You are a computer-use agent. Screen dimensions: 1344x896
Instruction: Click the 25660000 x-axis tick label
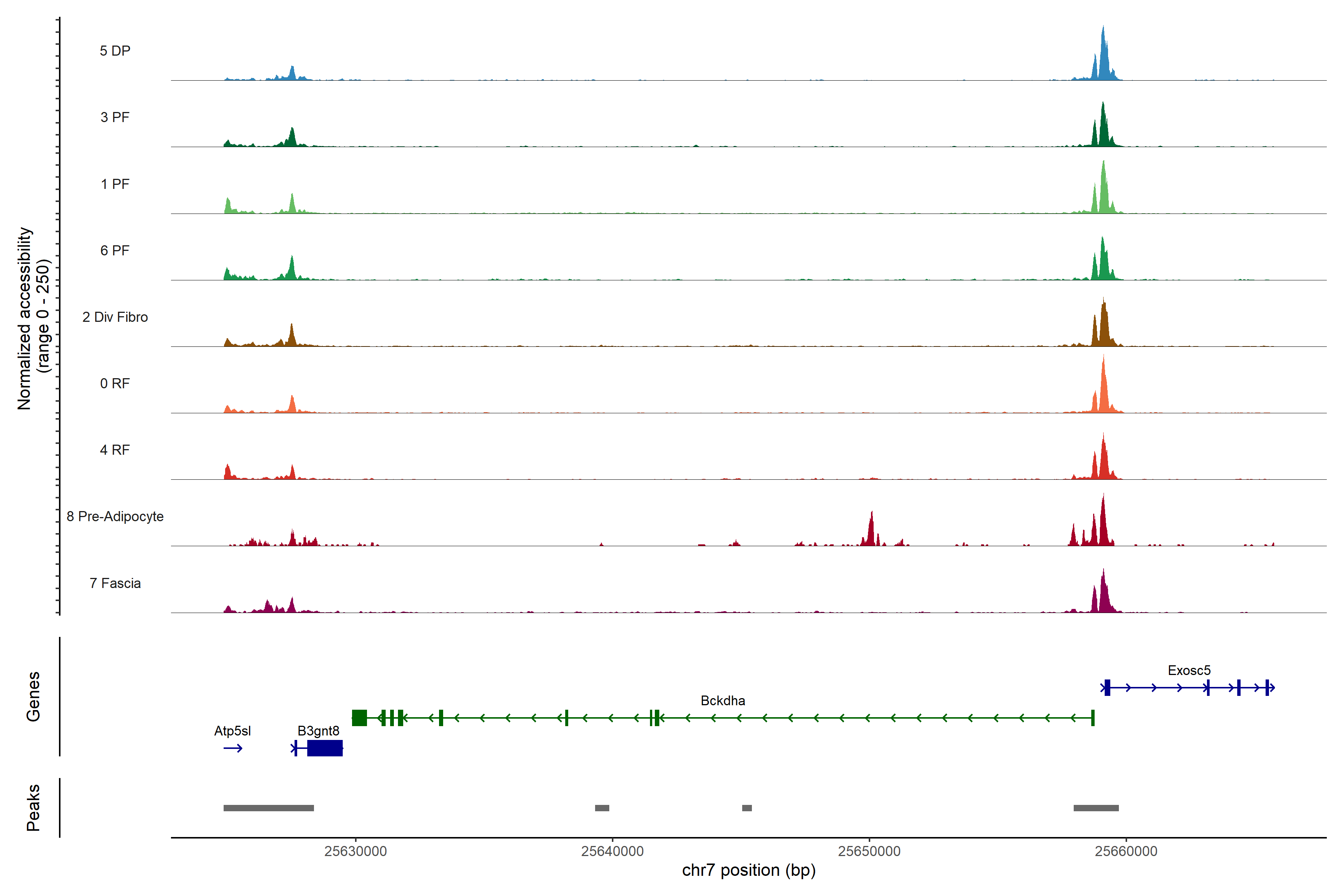1126,851
